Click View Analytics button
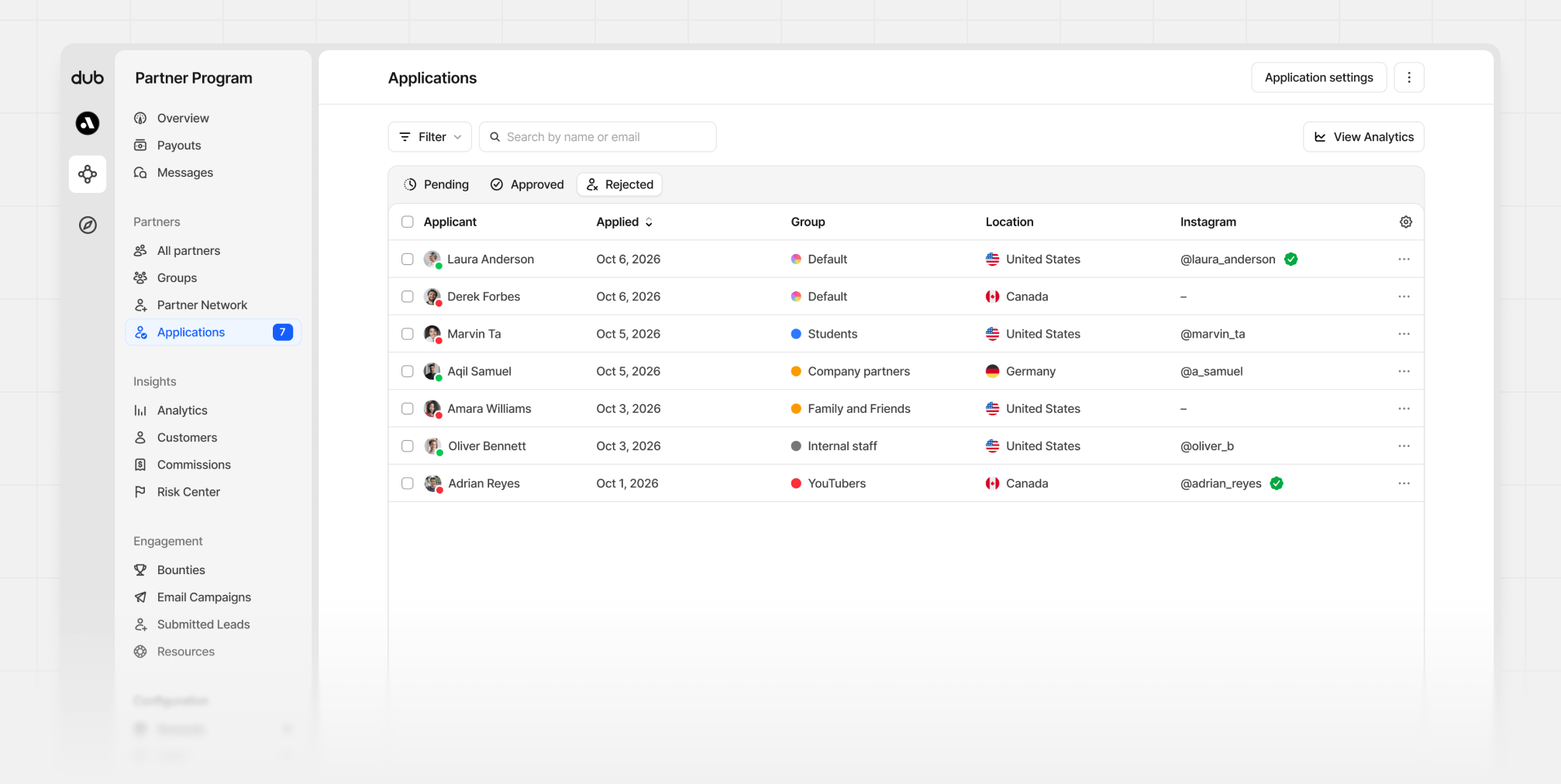The height and width of the screenshot is (784, 1561). (1363, 137)
